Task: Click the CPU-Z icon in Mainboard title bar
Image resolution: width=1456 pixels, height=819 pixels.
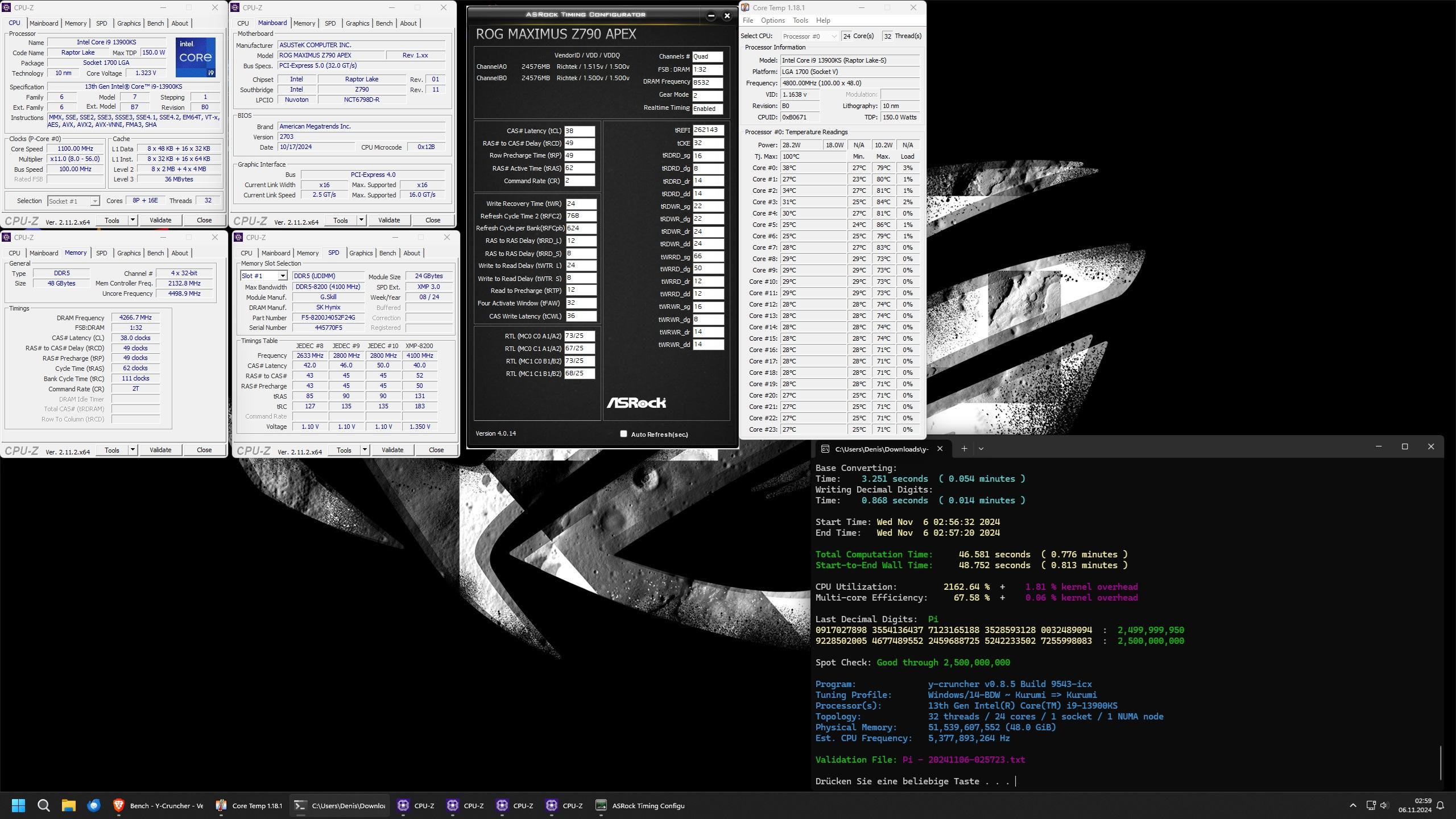Action: click(x=235, y=7)
